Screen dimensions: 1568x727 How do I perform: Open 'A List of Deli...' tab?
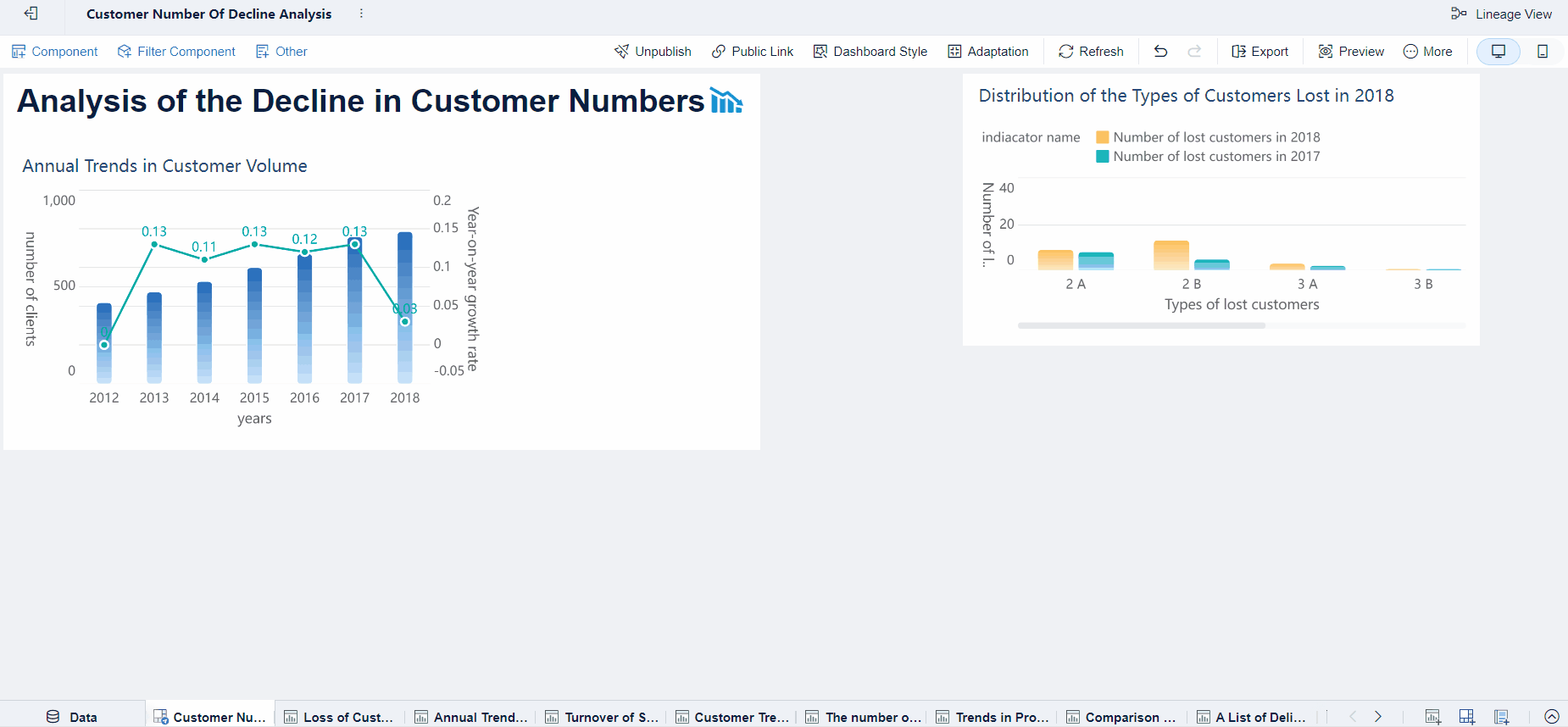(x=1253, y=717)
